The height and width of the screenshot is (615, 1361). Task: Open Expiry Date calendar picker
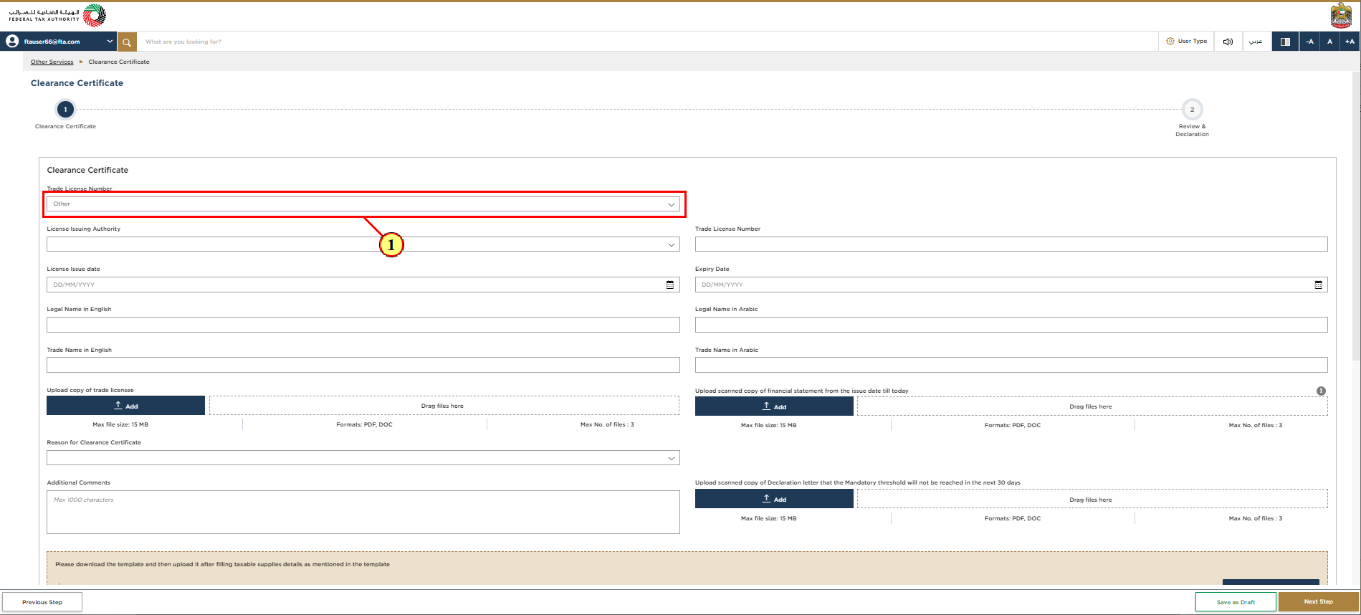pyautogui.click(x=1318, y=285)
